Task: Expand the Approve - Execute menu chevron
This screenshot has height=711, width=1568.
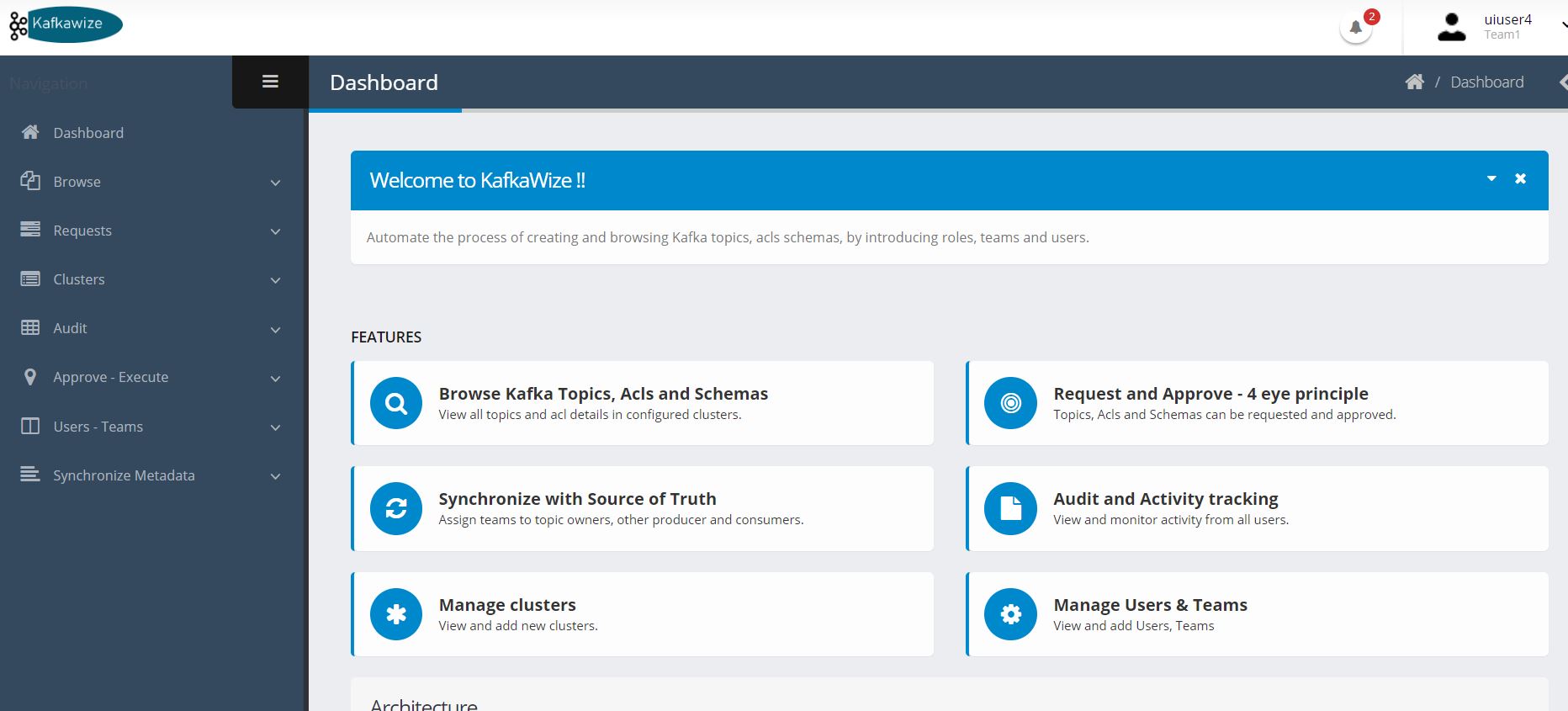Action: [x=275, y=379]
